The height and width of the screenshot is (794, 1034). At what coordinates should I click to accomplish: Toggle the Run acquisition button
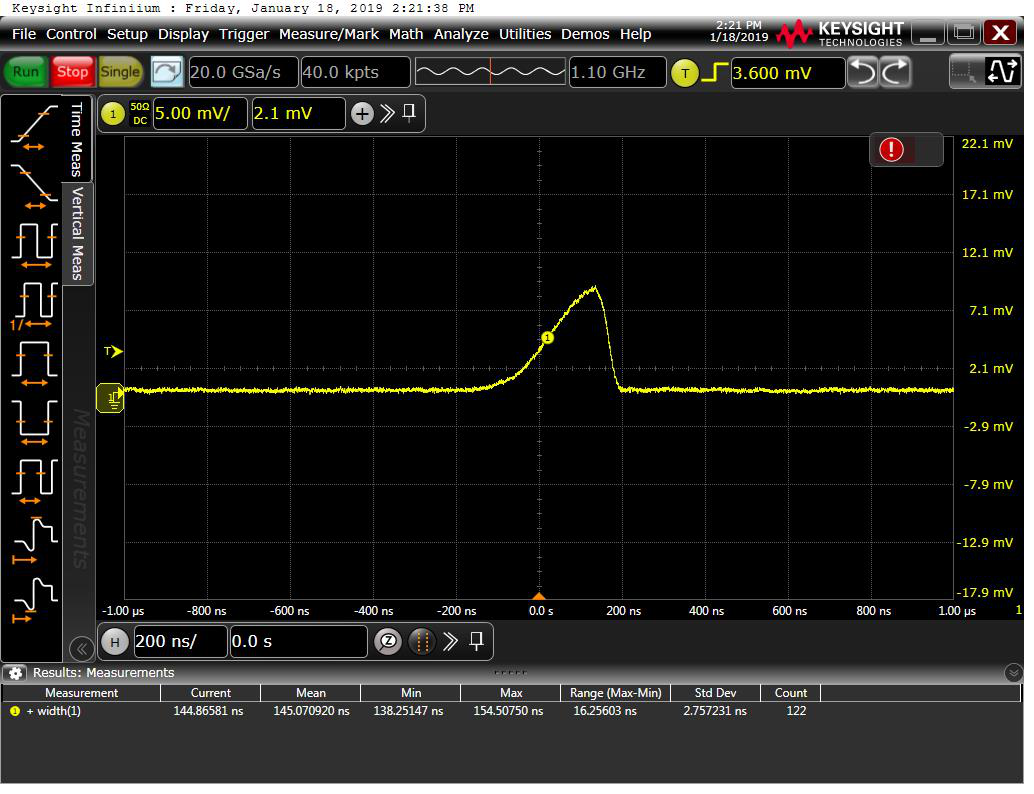[x=26, y=72]
